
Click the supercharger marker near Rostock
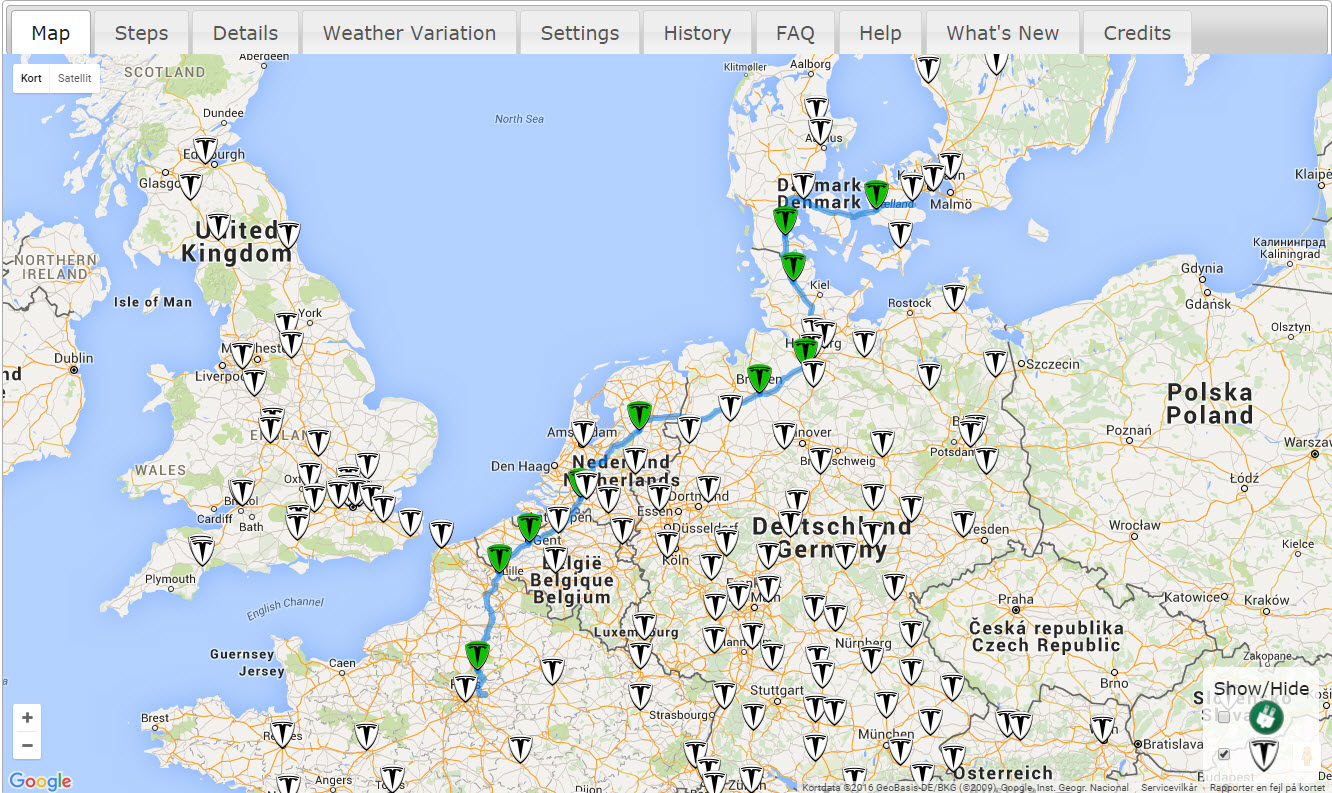(x=955, y=297)
